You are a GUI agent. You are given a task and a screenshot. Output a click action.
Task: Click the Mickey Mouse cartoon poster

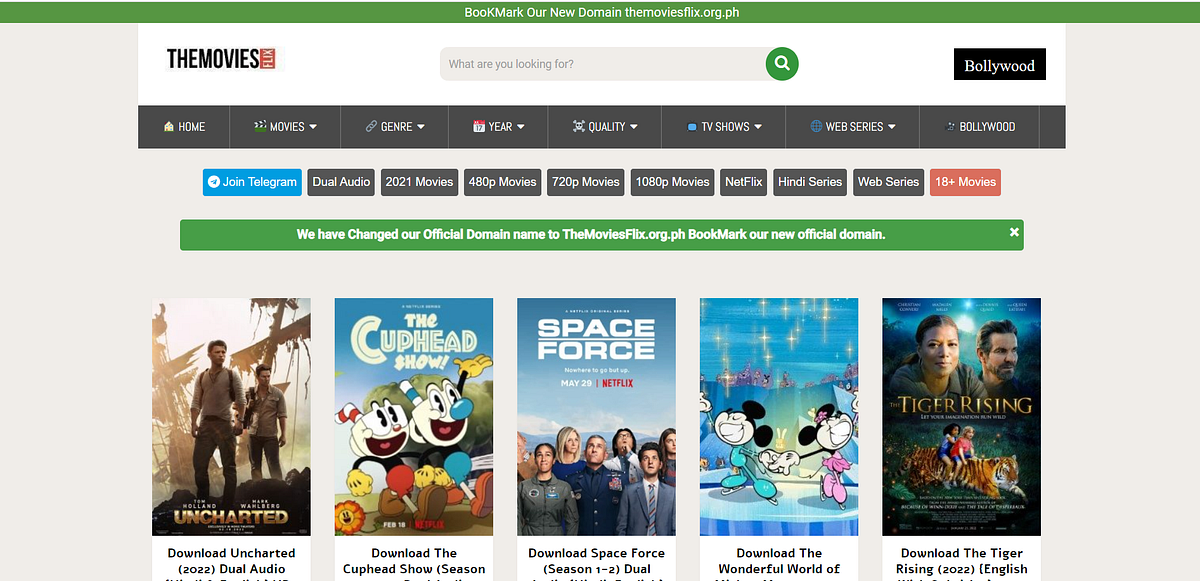pos(779,417)
